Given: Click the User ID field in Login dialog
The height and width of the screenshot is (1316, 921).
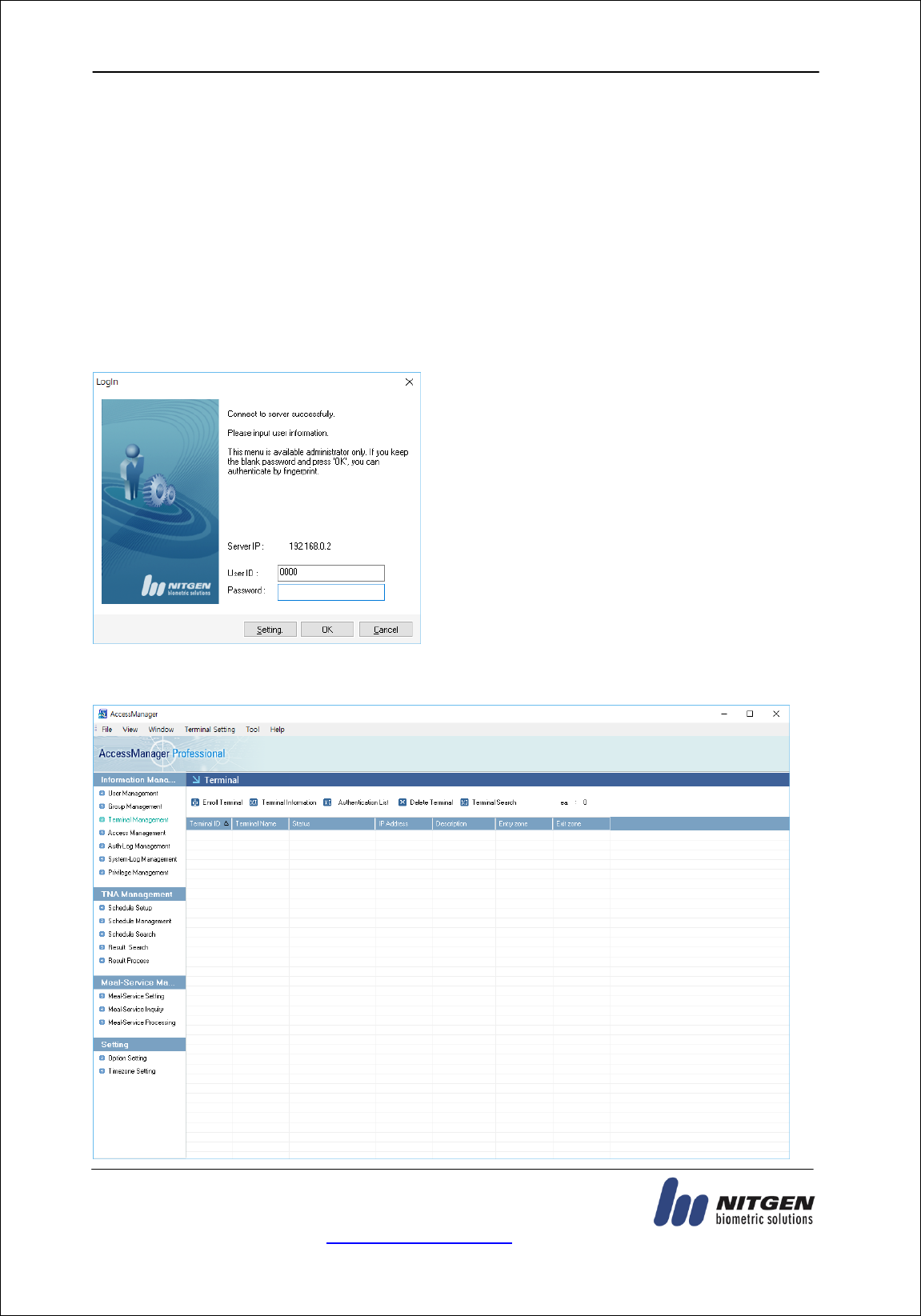Looking at the screenshot, I should 331,573.
